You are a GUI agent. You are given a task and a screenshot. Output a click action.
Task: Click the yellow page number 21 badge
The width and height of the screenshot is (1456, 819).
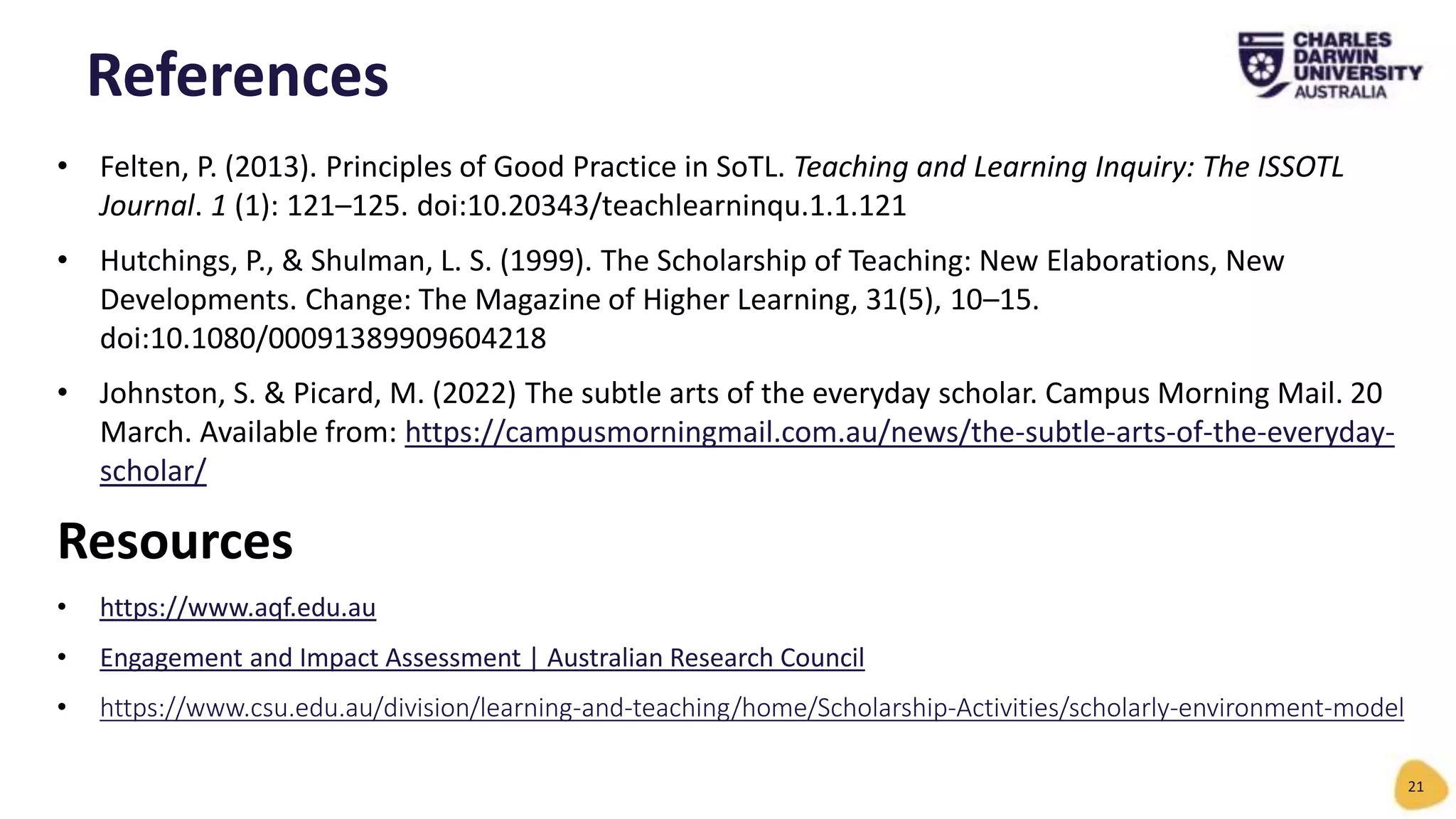1419,786
